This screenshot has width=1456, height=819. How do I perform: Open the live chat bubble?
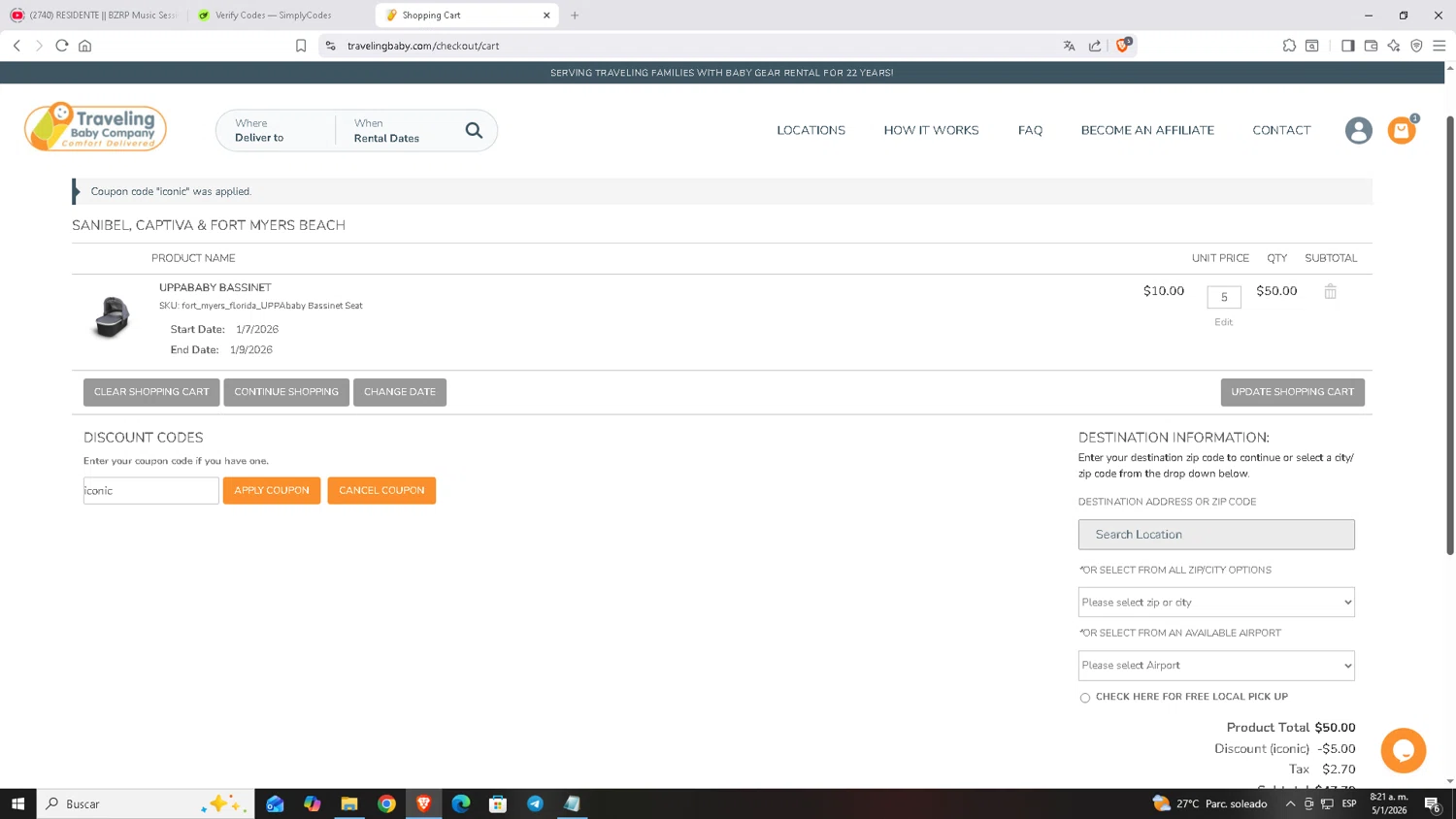pyautogui.click(x=1403, y=750)
